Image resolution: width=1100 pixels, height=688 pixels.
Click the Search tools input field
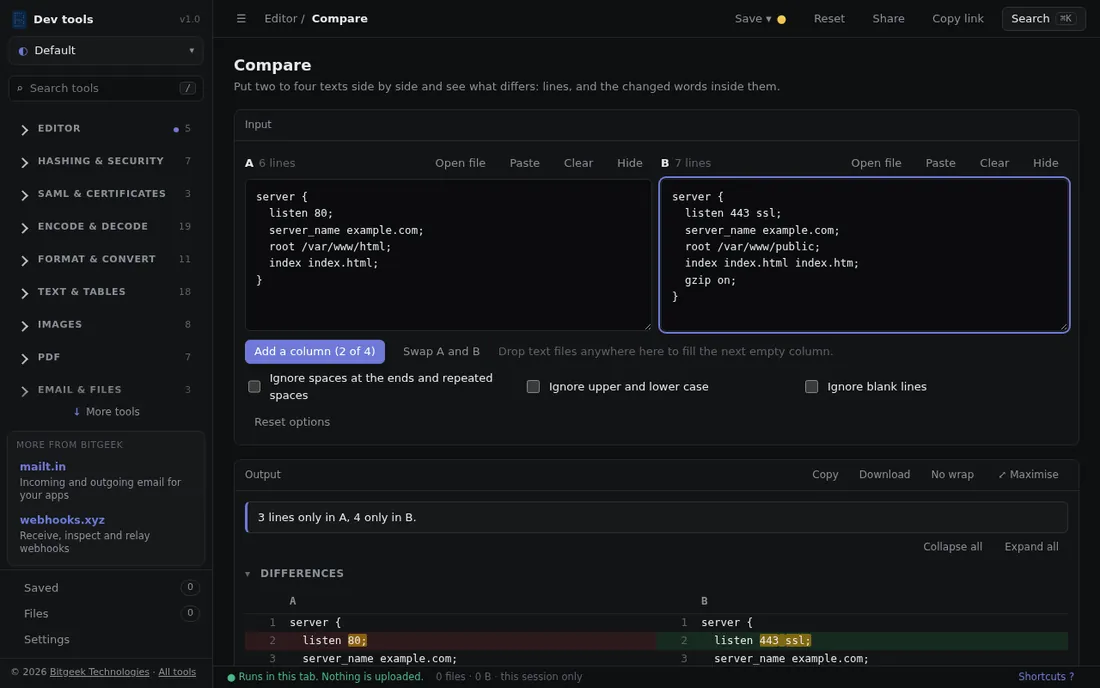pos(105,88)
